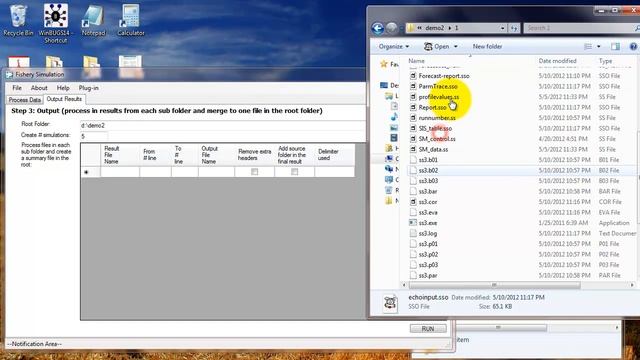Click the file icon of ss3.log

[413, 233]
